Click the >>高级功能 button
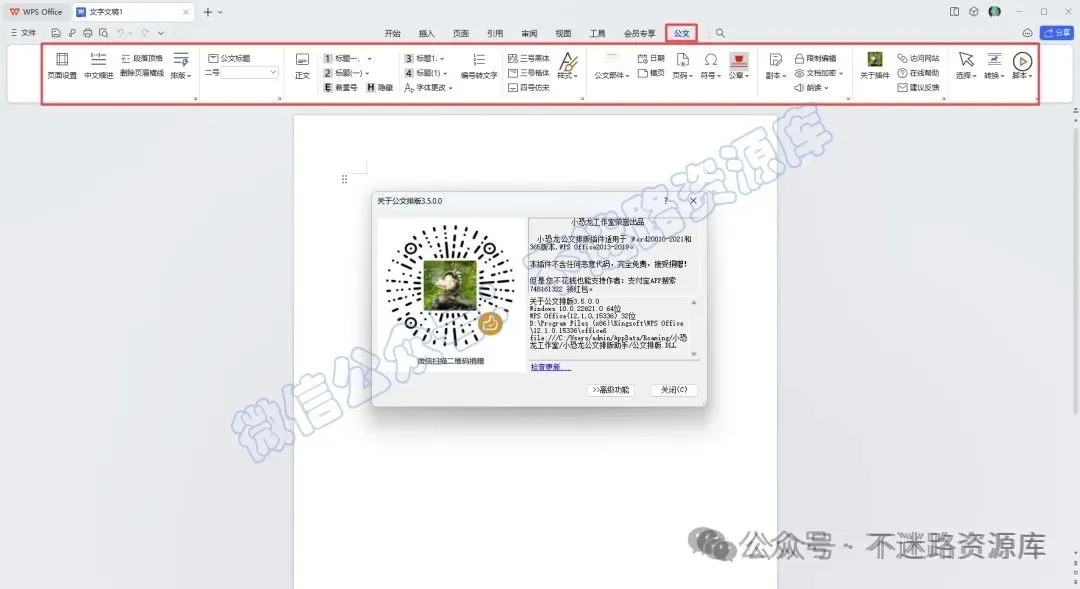 (611, 390)
